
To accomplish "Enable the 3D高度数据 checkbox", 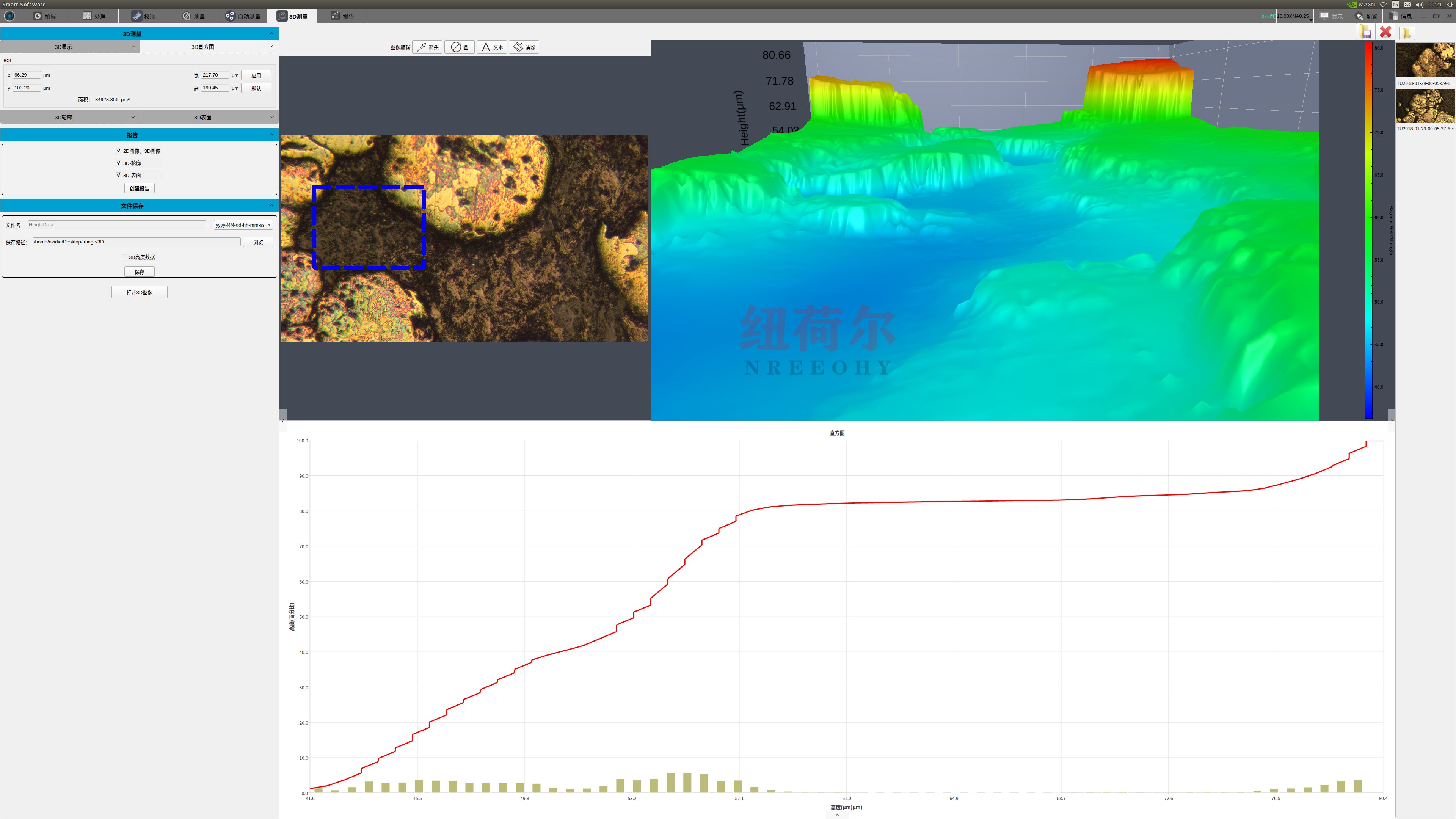I will point(124,257).
